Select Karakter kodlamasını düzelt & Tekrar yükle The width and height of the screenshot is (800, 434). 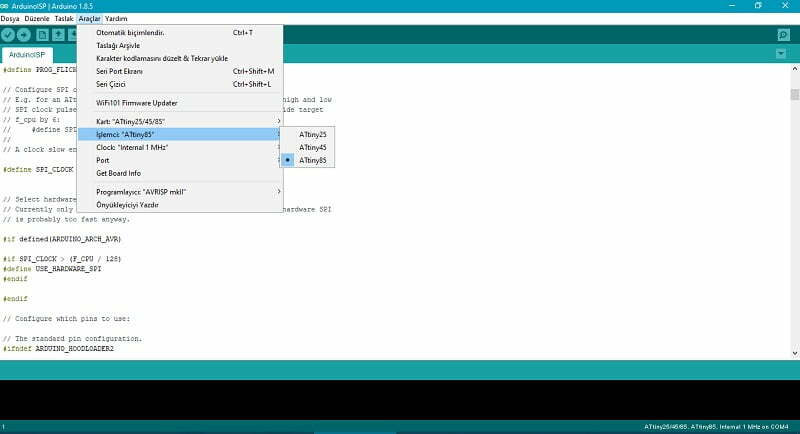click(x=180, y=59)
